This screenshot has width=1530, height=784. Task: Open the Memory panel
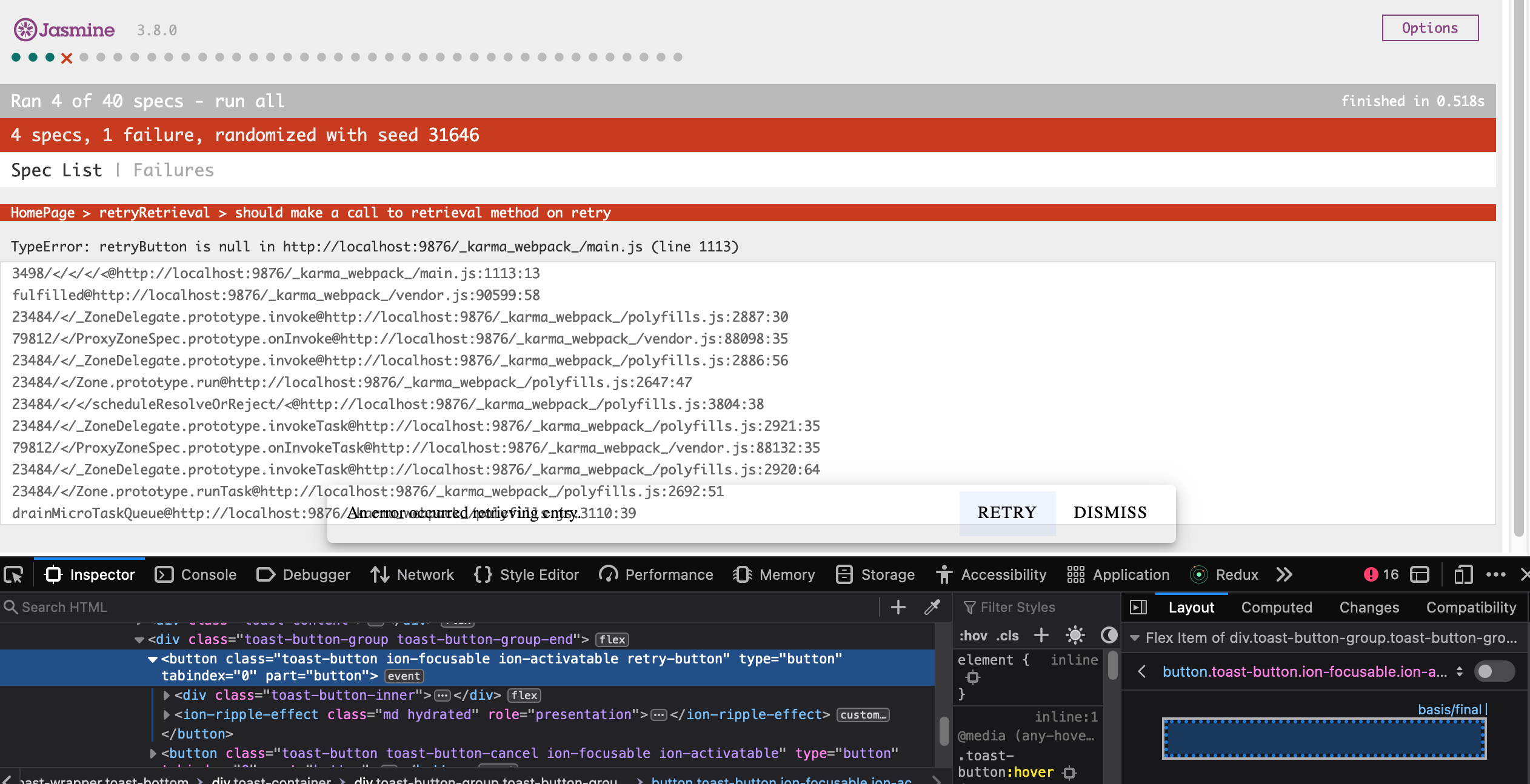774,574
